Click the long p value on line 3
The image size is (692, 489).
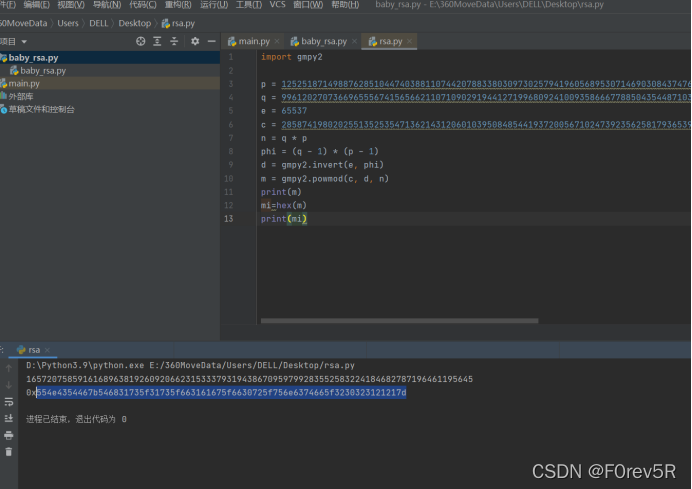coord(486,84)
